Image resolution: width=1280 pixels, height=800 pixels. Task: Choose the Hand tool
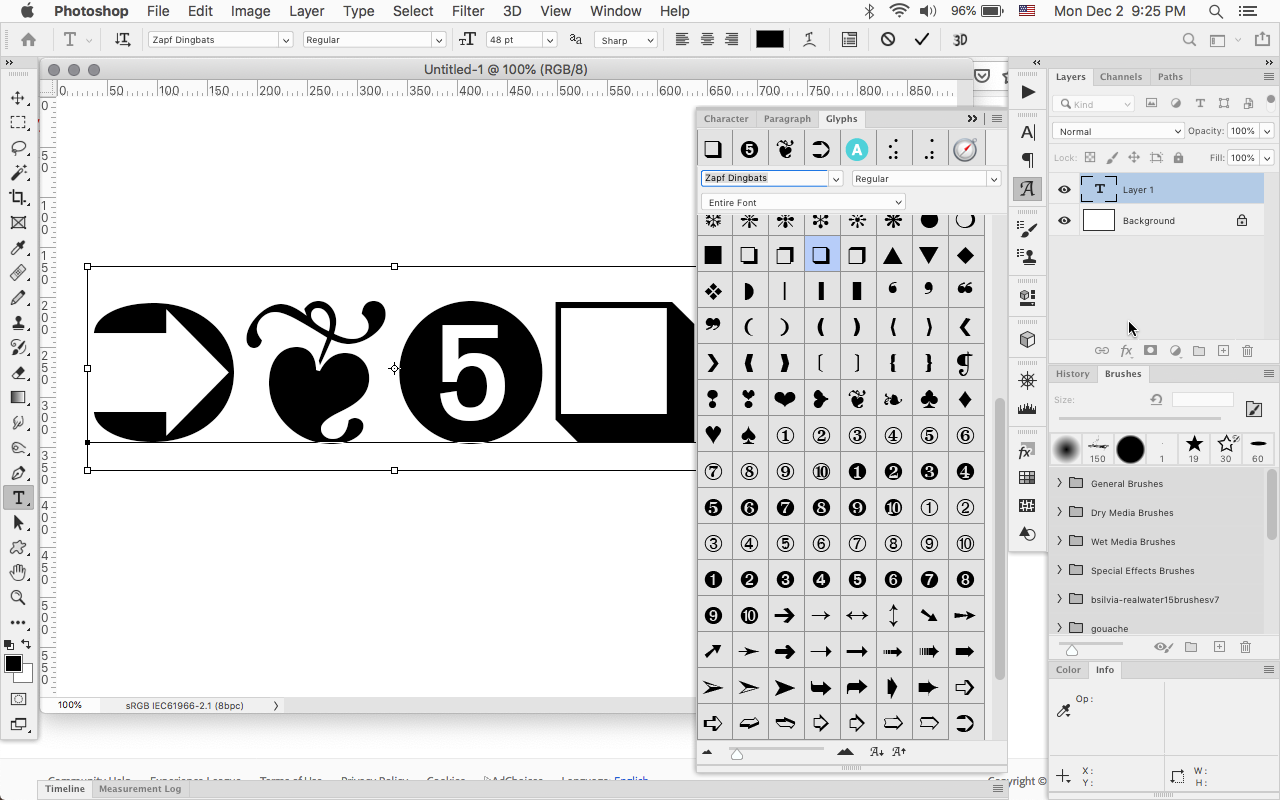tap(18, 572)
